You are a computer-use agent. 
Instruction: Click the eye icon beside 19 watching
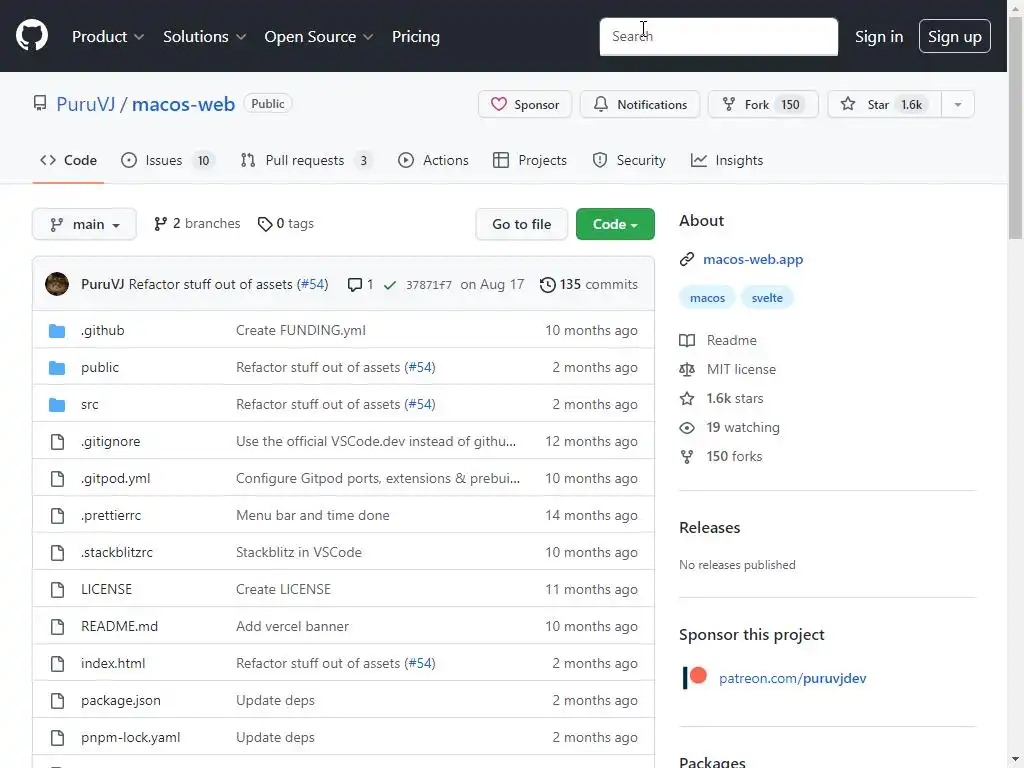(x=687, y=428)
